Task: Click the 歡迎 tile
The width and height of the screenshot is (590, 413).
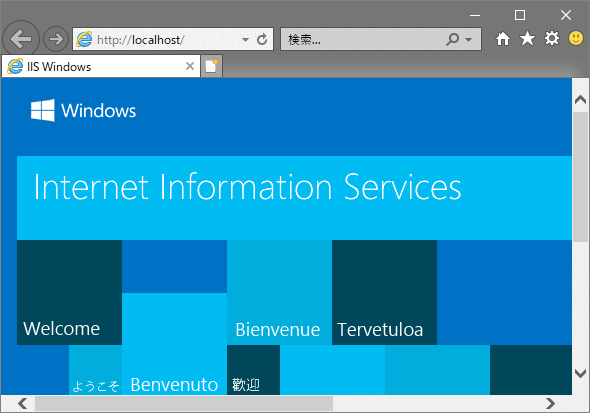Action: 253,370
